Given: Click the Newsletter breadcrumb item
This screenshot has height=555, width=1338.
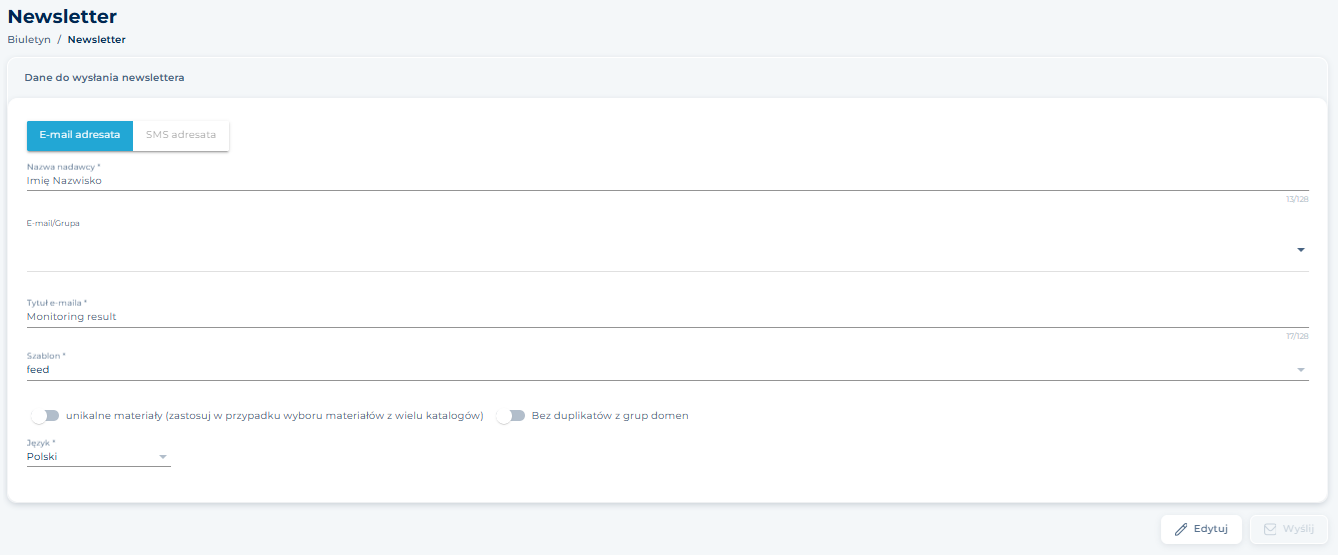Looking at the screenshot, I should tap(97, 40).
